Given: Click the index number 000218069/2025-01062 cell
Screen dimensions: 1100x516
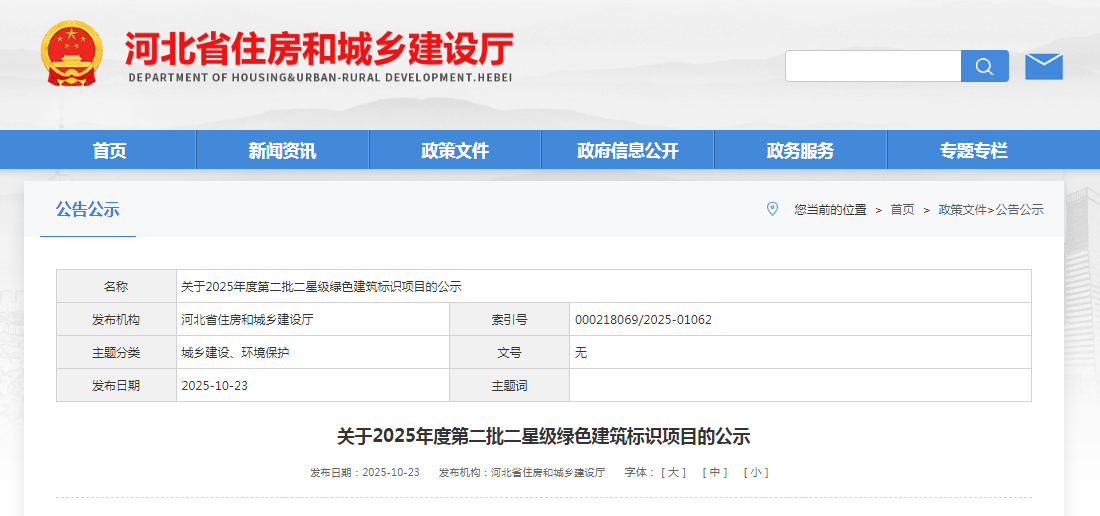Looking at the screenshot, I should click(643, 319).
